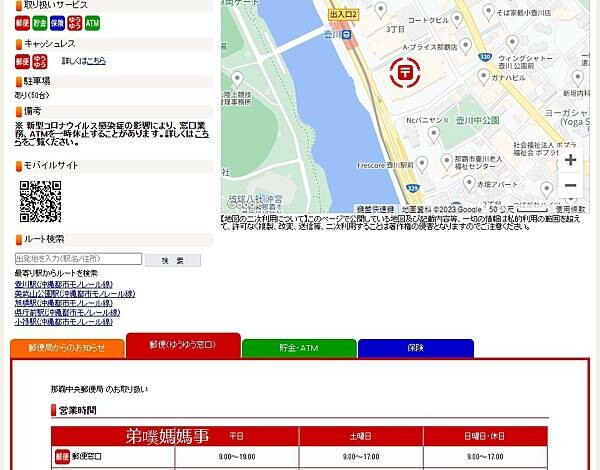Image resolution: width=600 pixels, height=470 pixels.
Task: Follow the cashless 詳しくはこちら link
Action: pos(96,61)
